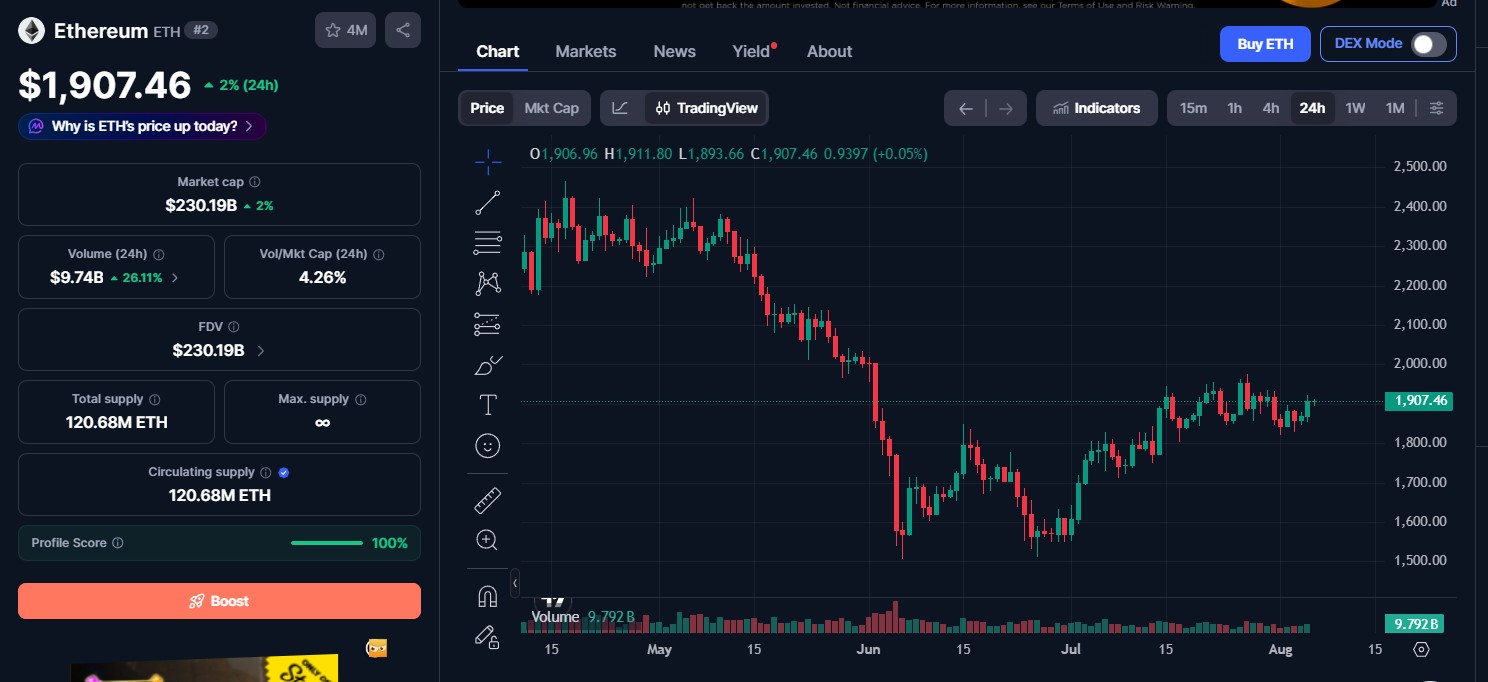Open the Indicators menu
The height and width of the screenshot is (682, 1488).
click(x=1097, y=108)
